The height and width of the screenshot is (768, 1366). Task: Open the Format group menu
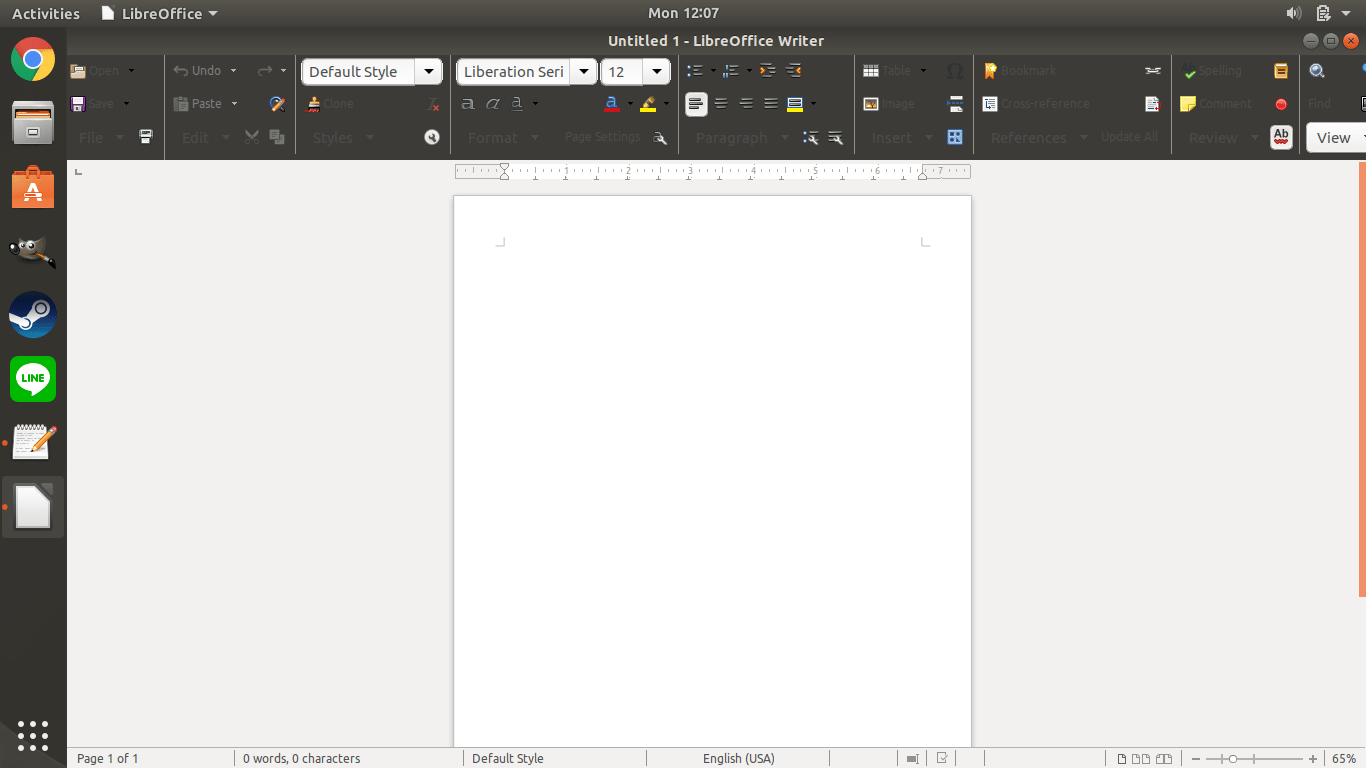[503, 138]
